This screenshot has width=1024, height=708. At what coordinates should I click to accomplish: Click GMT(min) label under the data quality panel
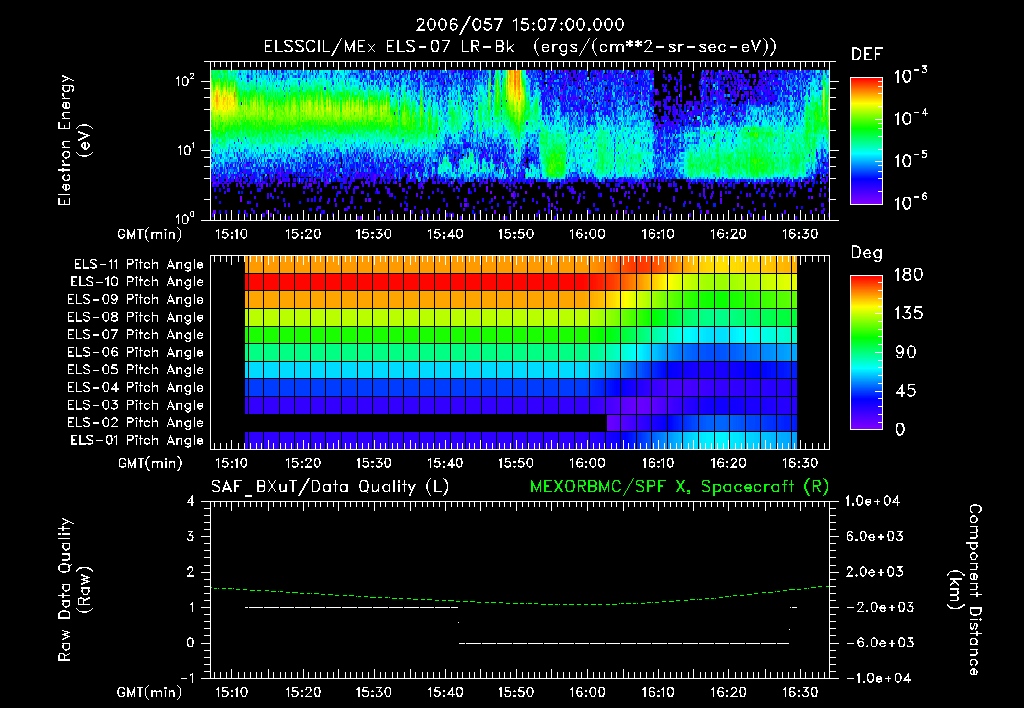pos(150,692)
